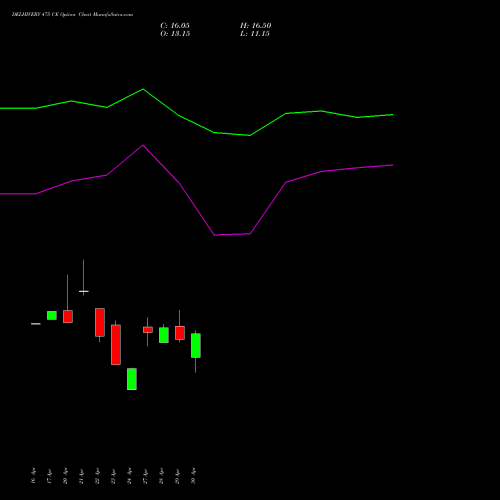Image resolution: width=500 pixels, height=500 pixels.
Task: Select the green candle for 28 Apr
Action: (x=164, y=335)
